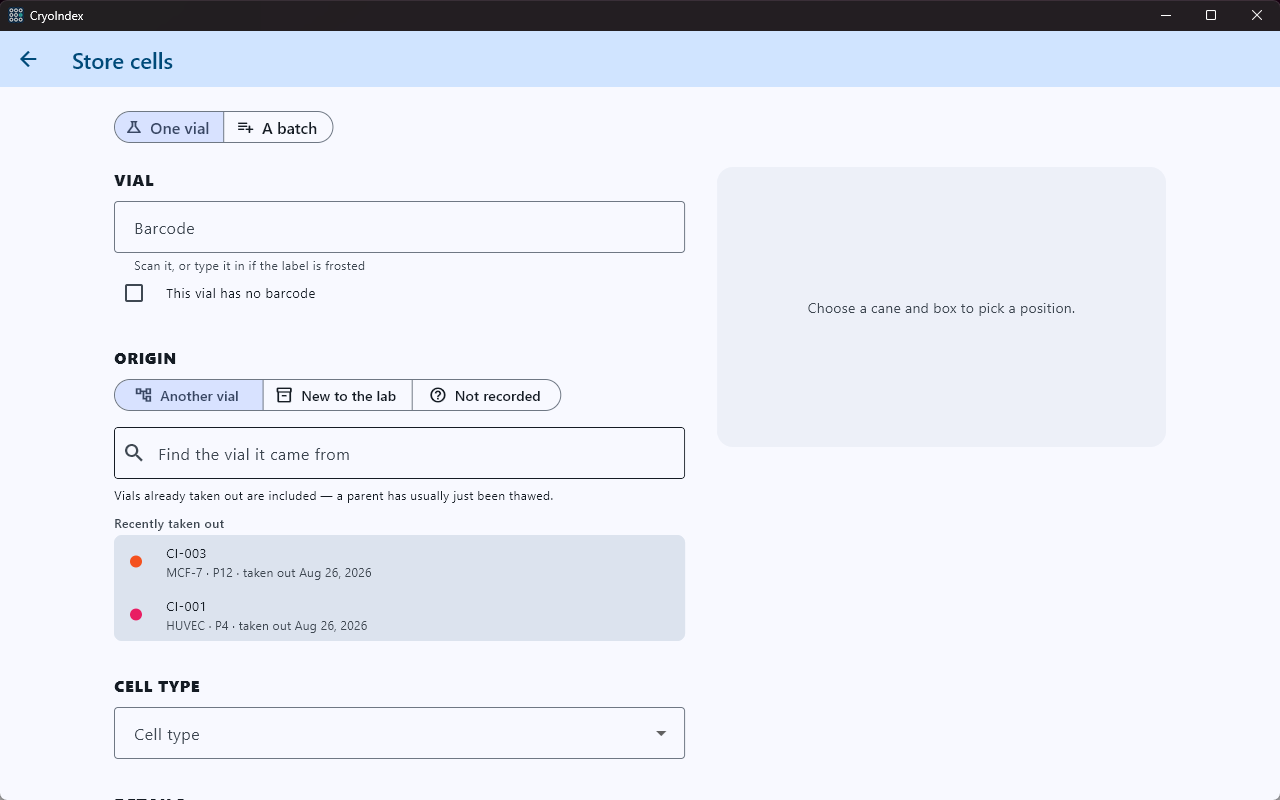1280x800 pixels.
Task: Go back using the arrow icon
Action: 28,60
